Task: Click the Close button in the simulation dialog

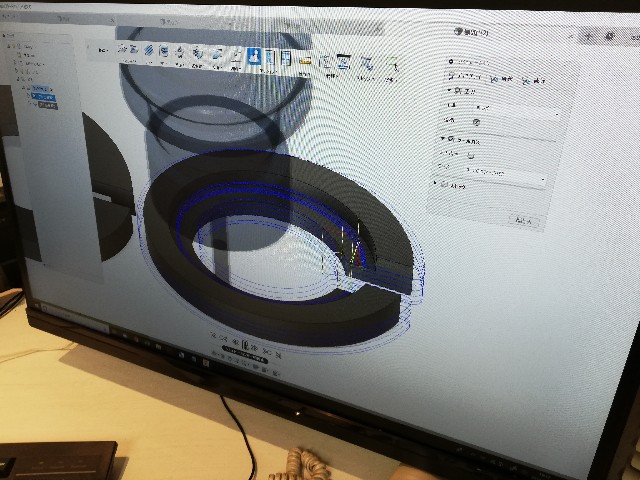Action: point(523,221)
